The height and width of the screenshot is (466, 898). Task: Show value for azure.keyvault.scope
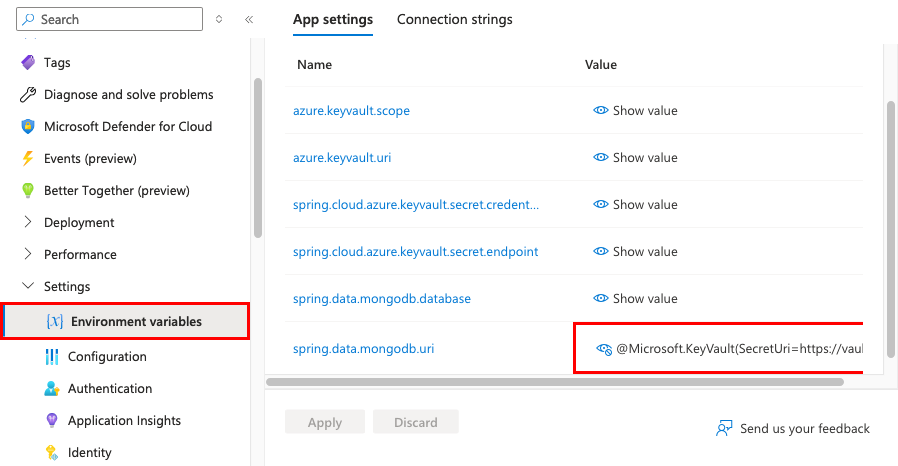tap(635, 111)
